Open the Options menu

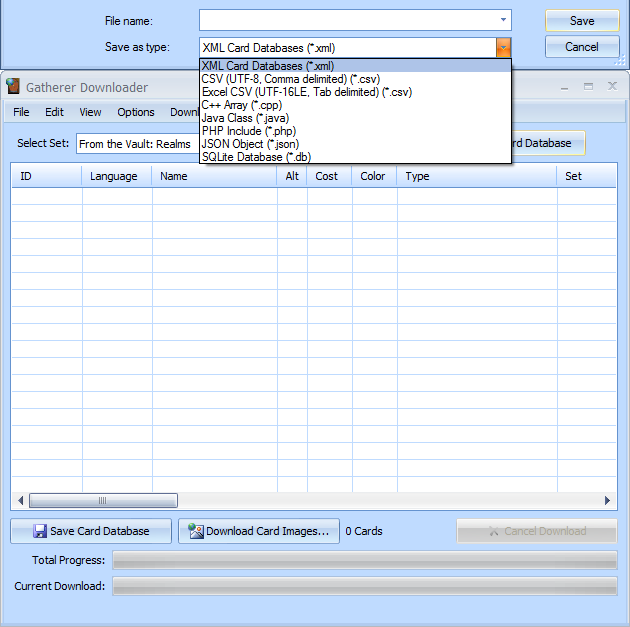(136, 112)
